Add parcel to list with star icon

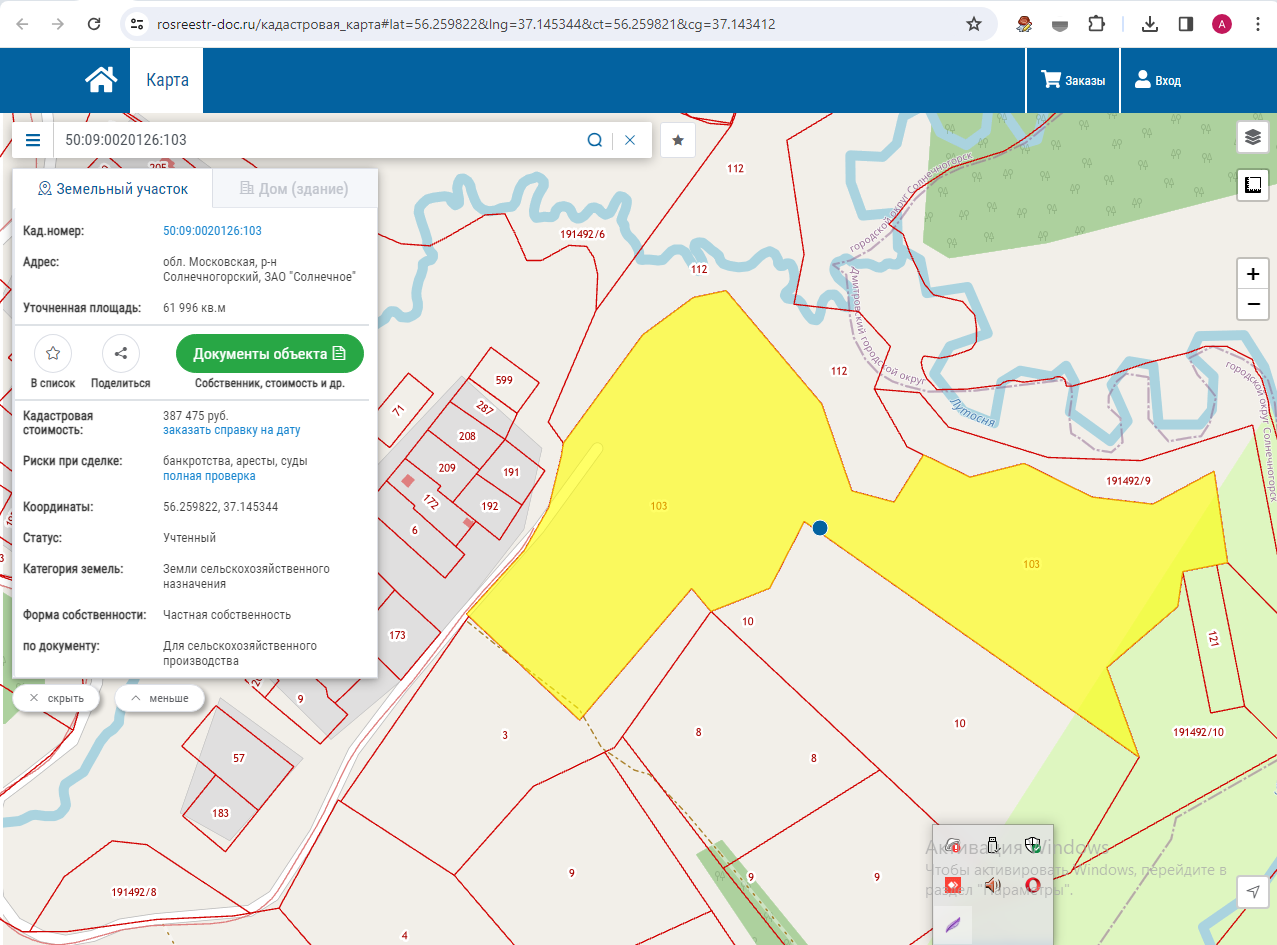pos(53,353)
